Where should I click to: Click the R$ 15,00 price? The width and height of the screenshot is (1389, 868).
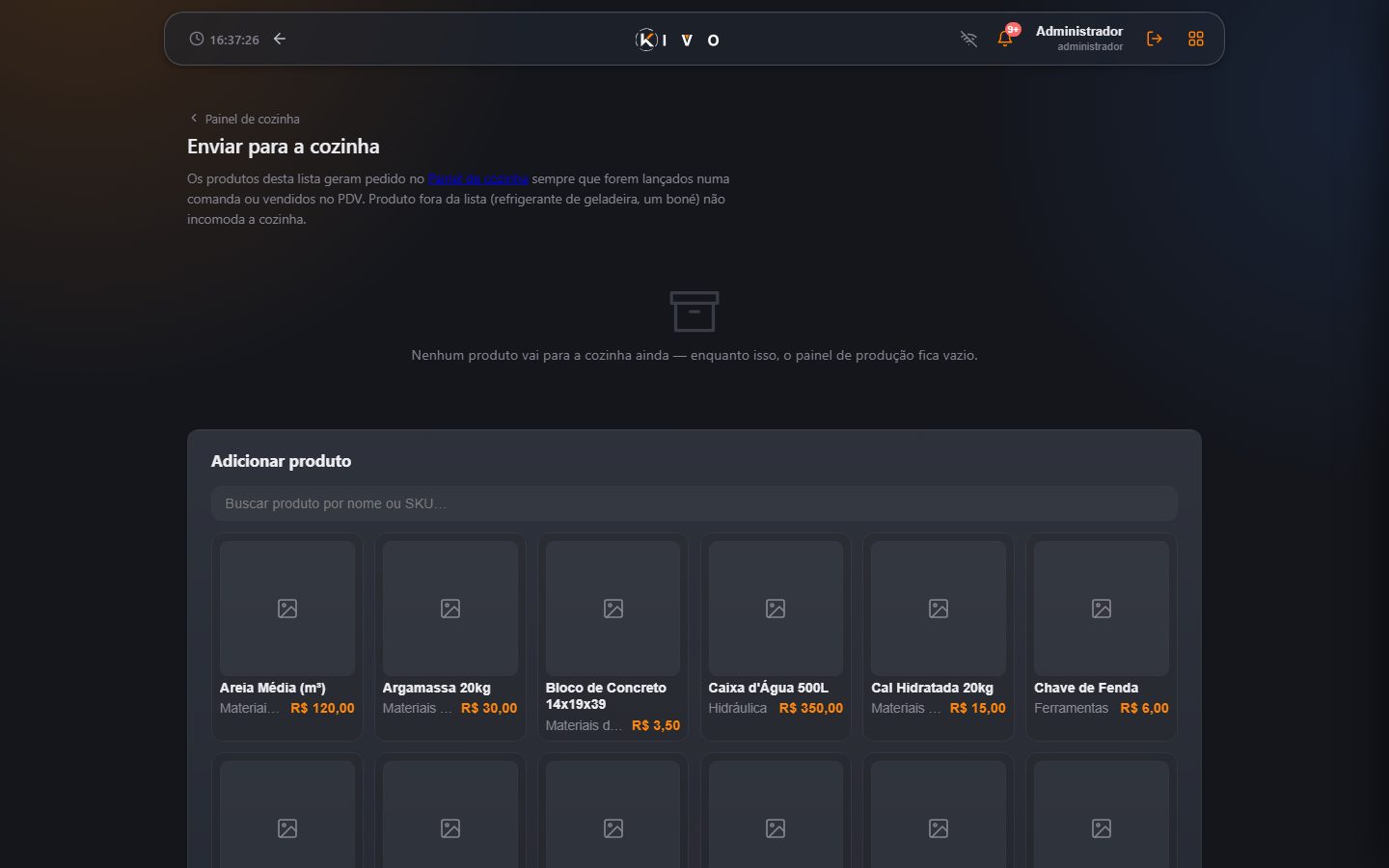[x=978, y=708]
